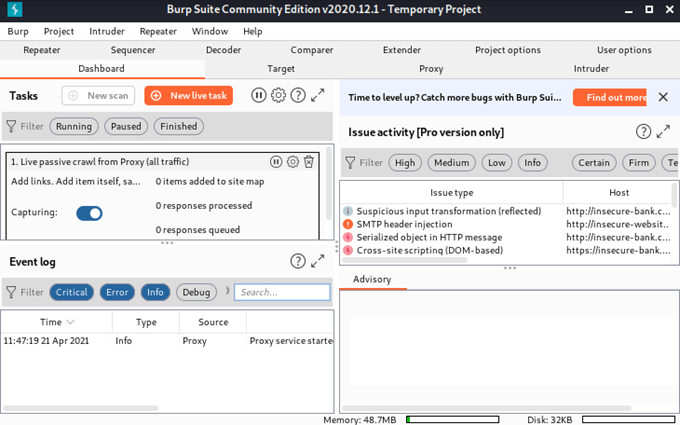
Task: Click the Disk usage progress bar
Action: pos(628,419)
